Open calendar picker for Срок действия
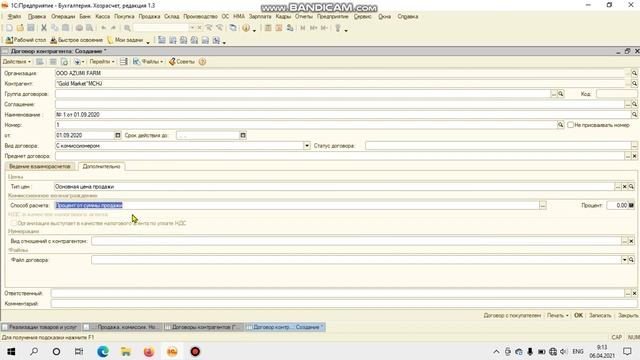This screenshot has height=360, width=640. click(x=243, y=135)
